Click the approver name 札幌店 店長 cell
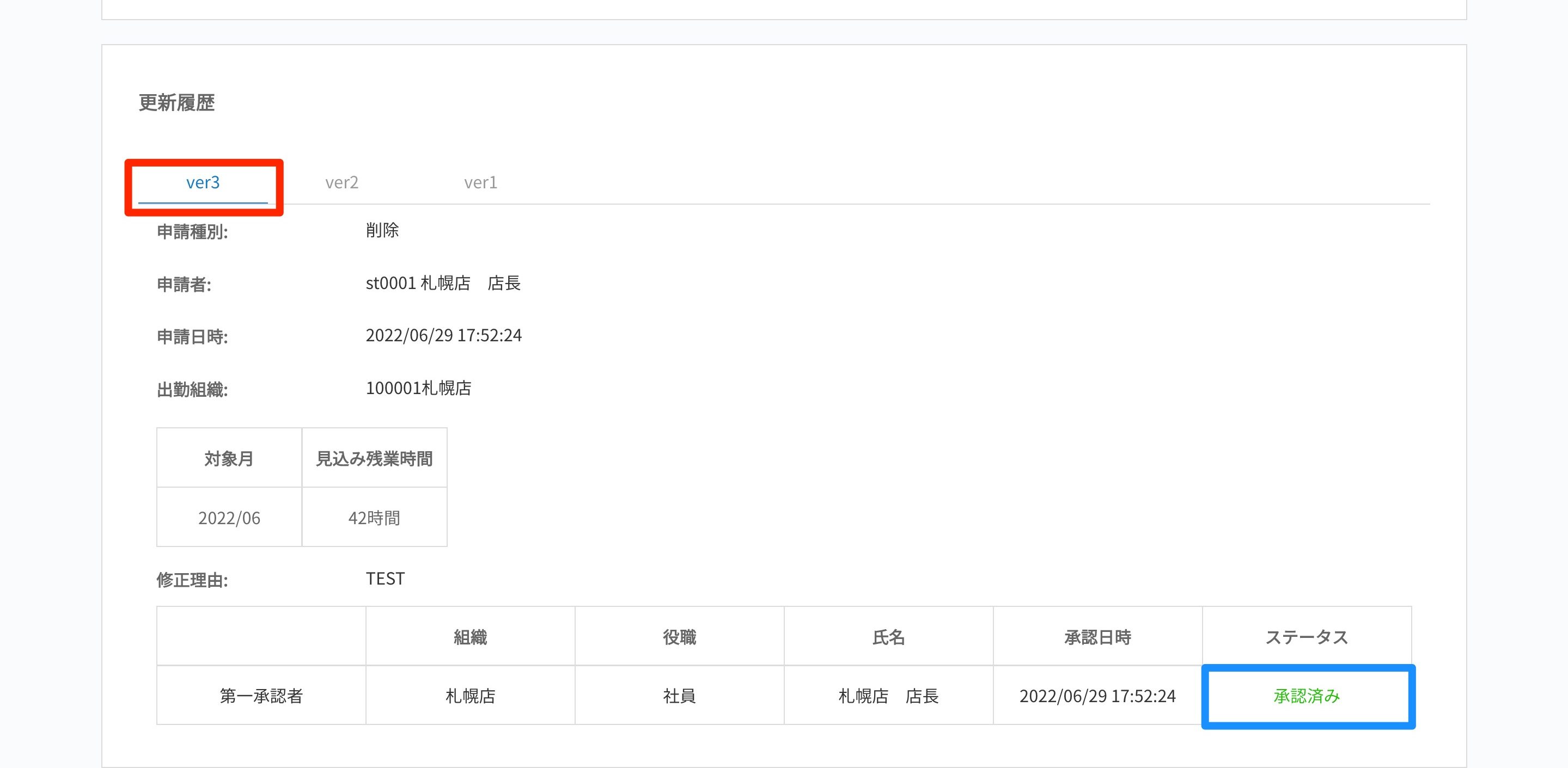Image resolution: width=1568 pixels, height=768 pixels. point(888,696)
